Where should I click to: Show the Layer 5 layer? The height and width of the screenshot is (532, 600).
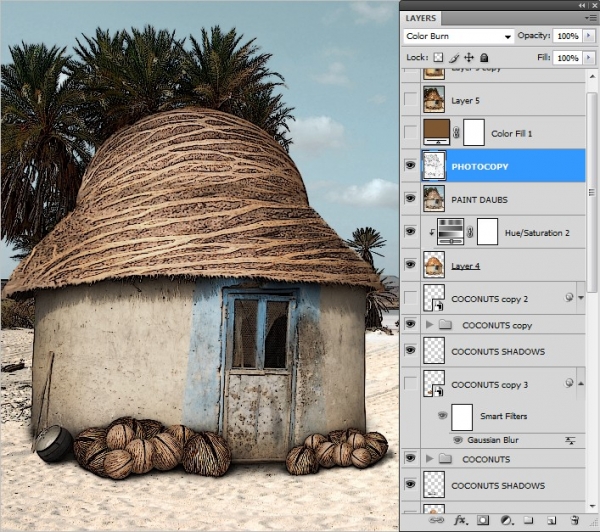(x=411, y=100)
